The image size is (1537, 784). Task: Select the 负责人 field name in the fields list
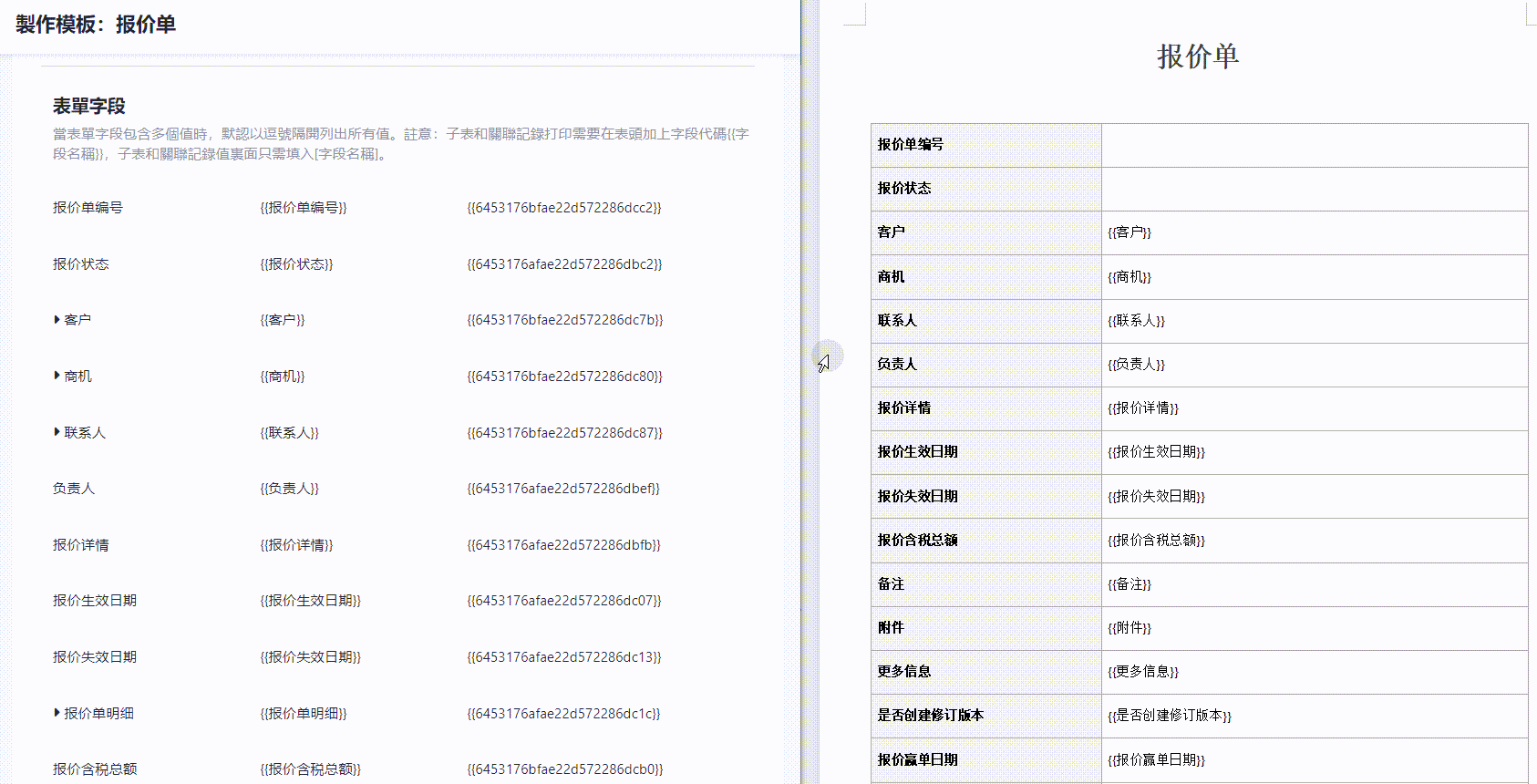(x=74, y=489)
